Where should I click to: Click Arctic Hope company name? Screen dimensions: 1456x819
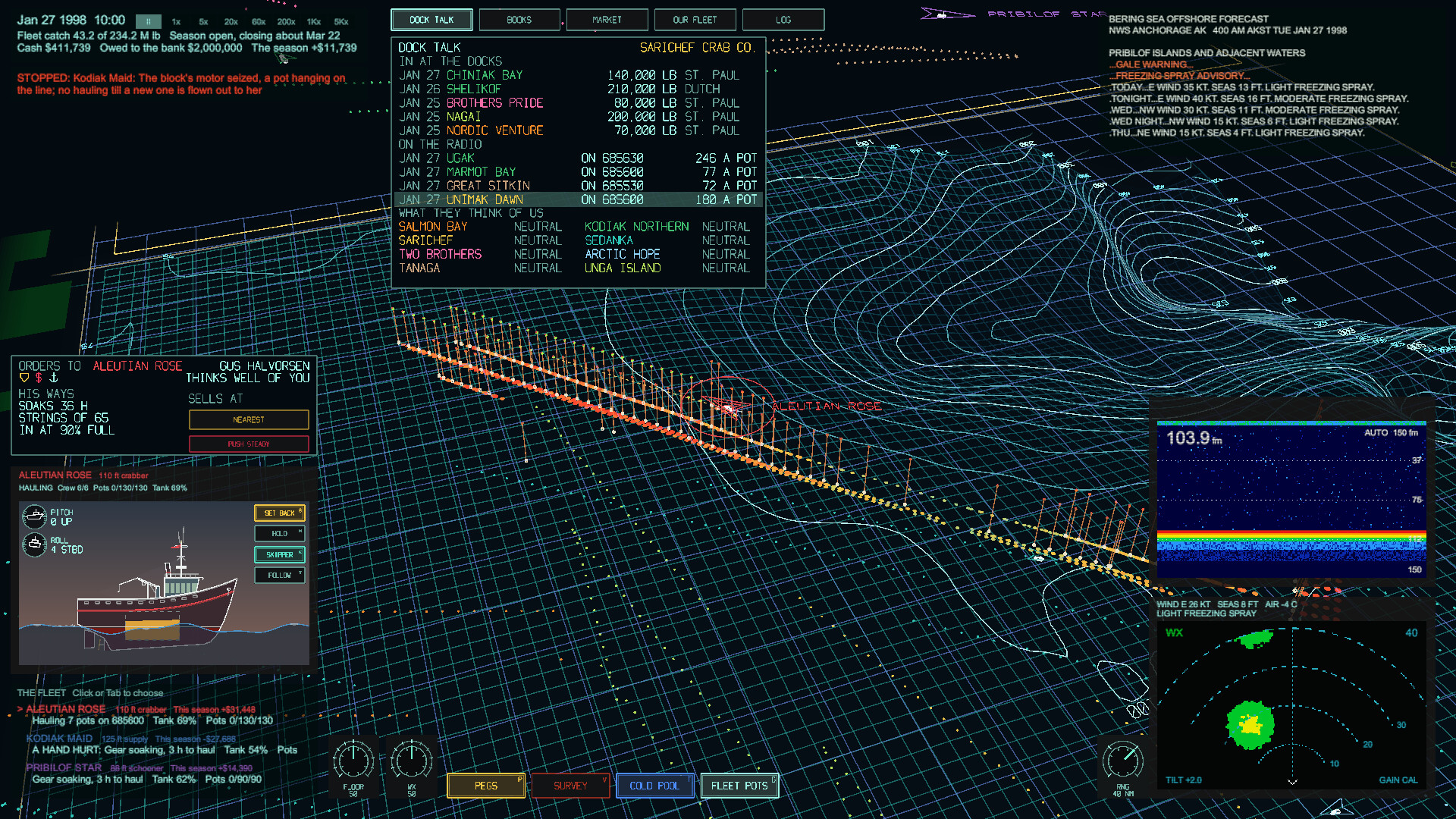click(x=622, y=254)
